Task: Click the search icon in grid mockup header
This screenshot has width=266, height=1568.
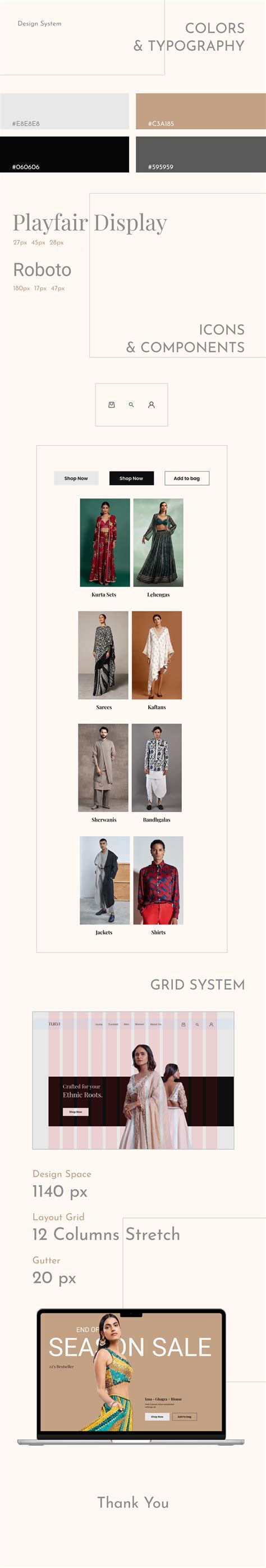Action: [x=198, y=1025]
